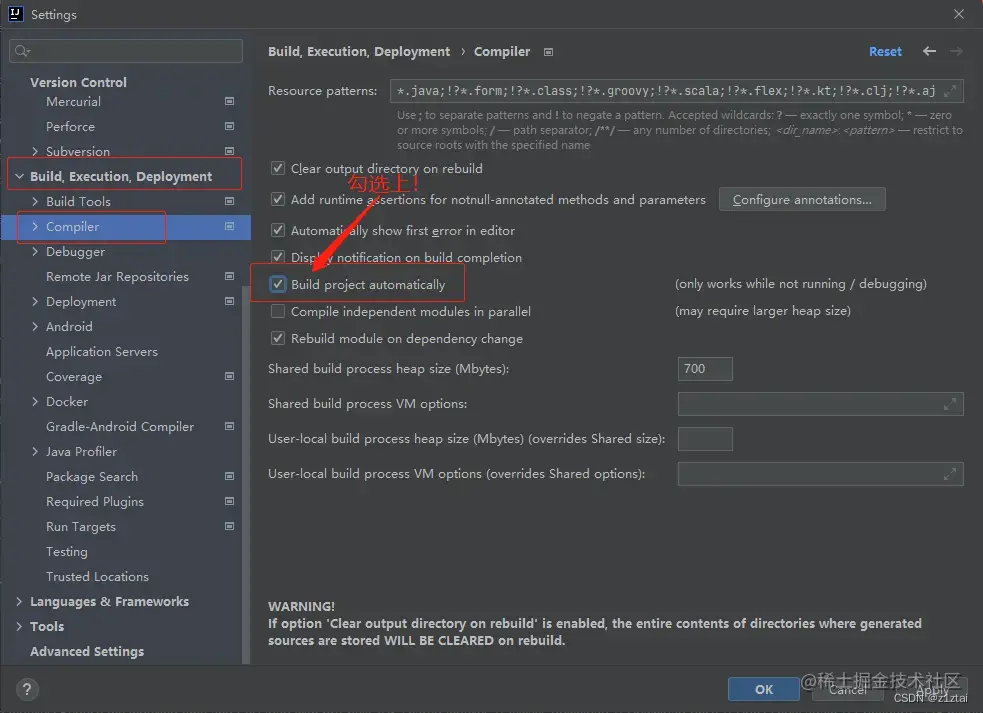This screenshot has width=983, height=713.
Task: Expand the Java Profiler node
Action: (x=35, y=452)
